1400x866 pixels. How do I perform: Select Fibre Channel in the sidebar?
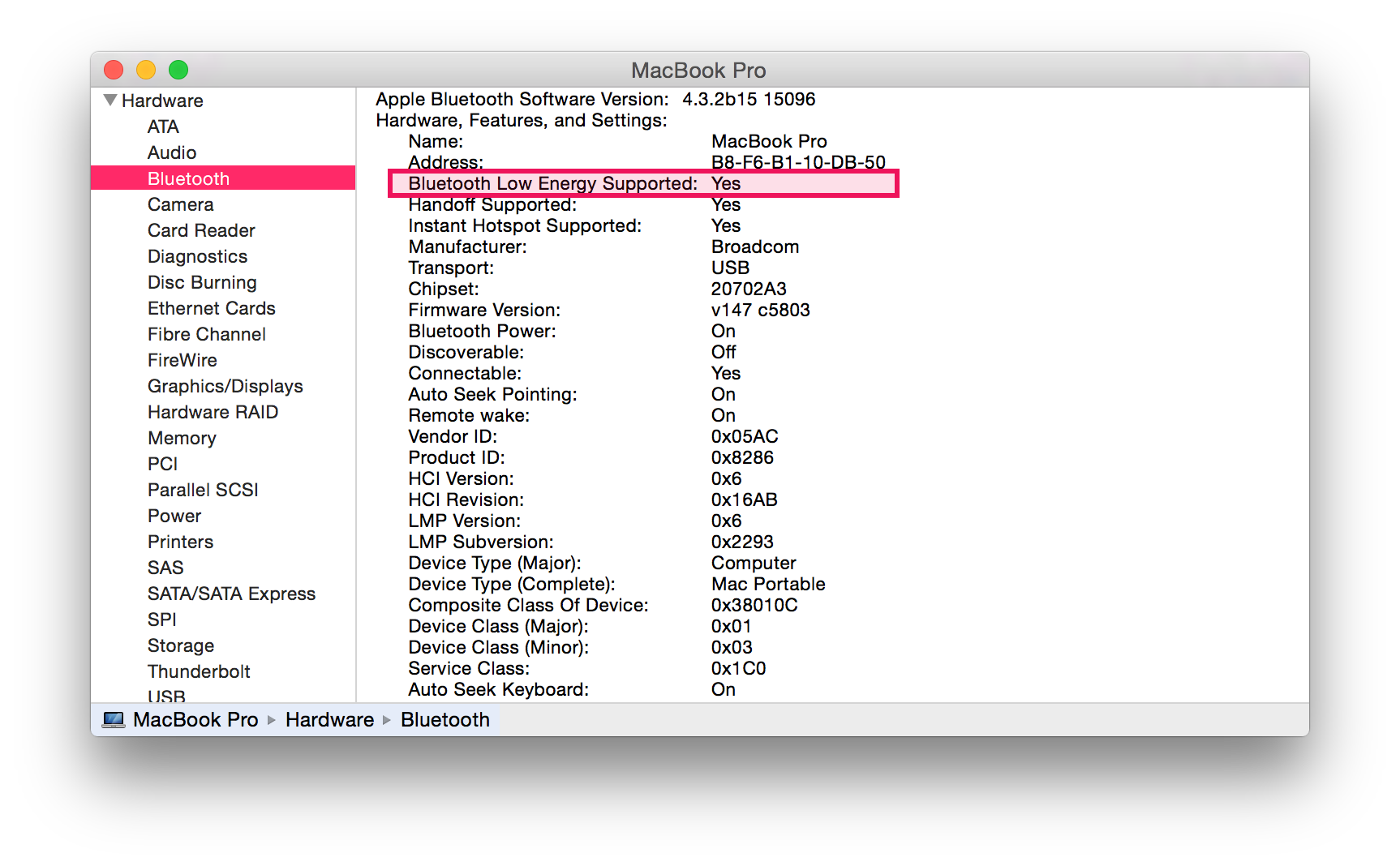[x=207, y=334]
